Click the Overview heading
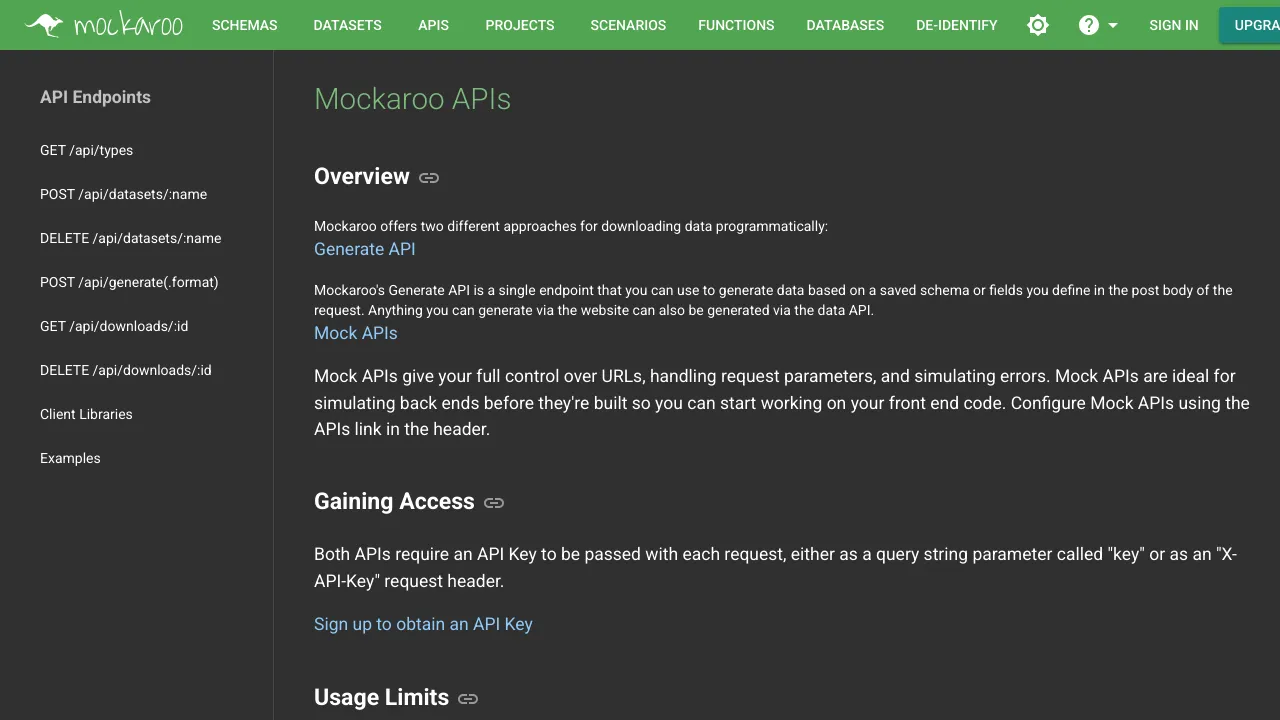 [x=362, y=176]
